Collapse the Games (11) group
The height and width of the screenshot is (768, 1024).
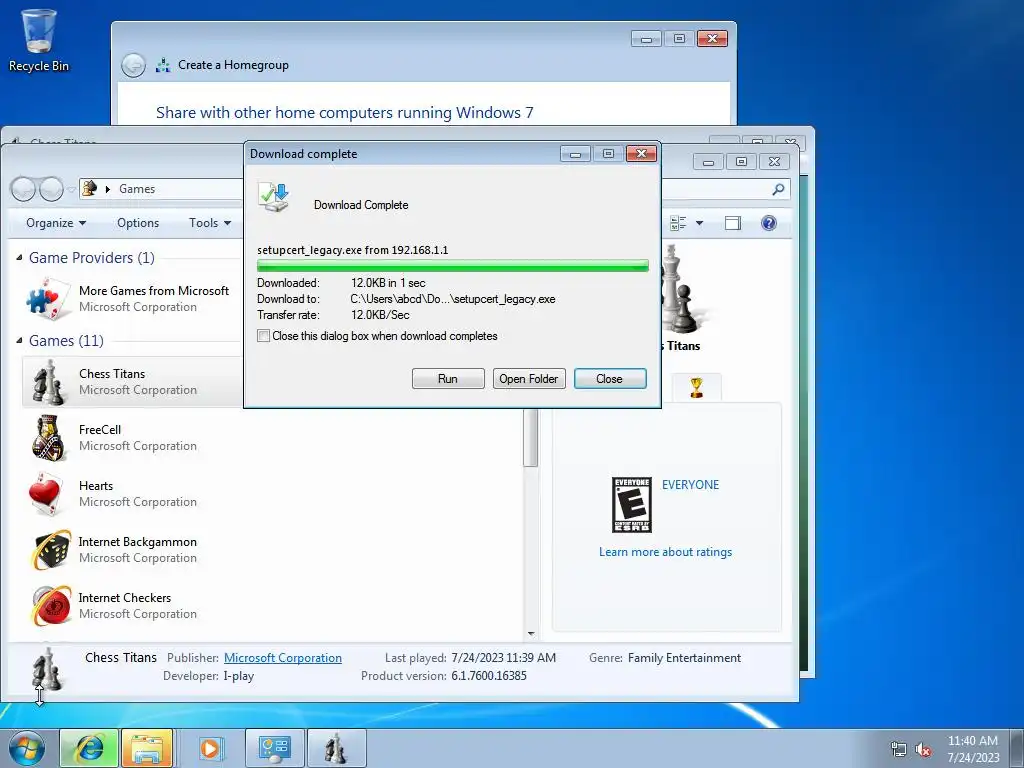19,341
